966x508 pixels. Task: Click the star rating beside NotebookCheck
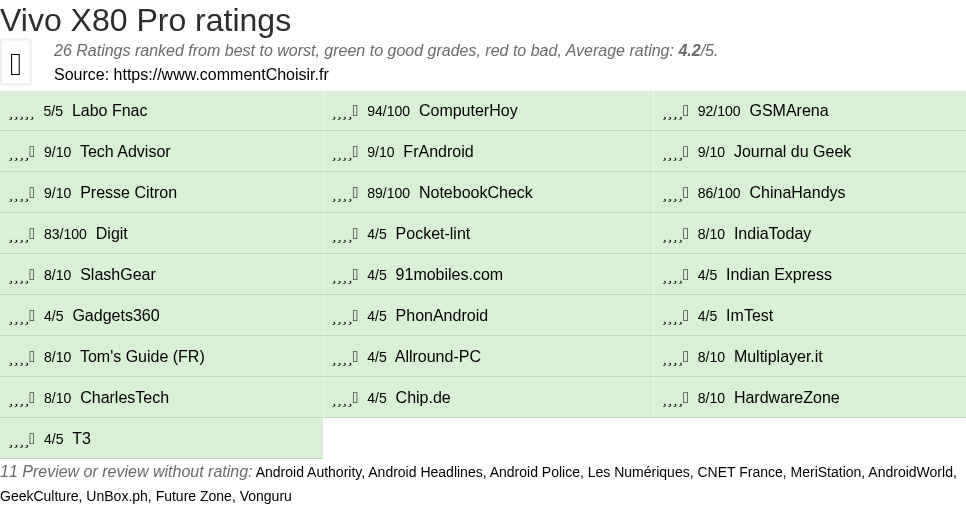[345, 194]
